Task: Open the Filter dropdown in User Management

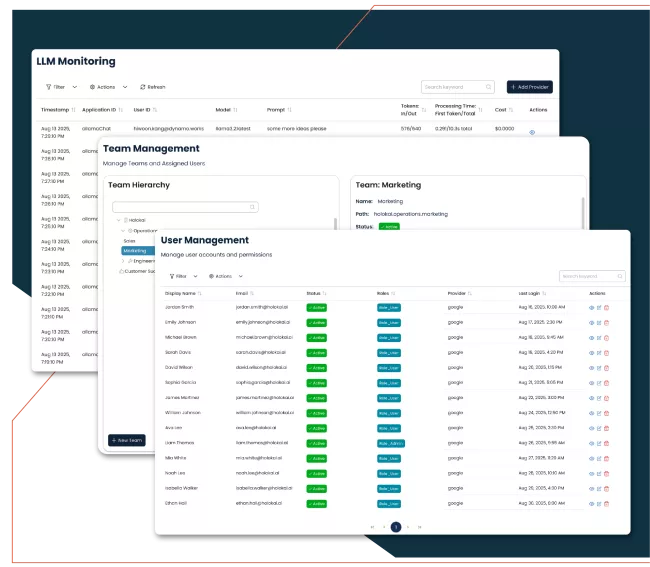Action: pyautogui.click(x=182, y=276)
